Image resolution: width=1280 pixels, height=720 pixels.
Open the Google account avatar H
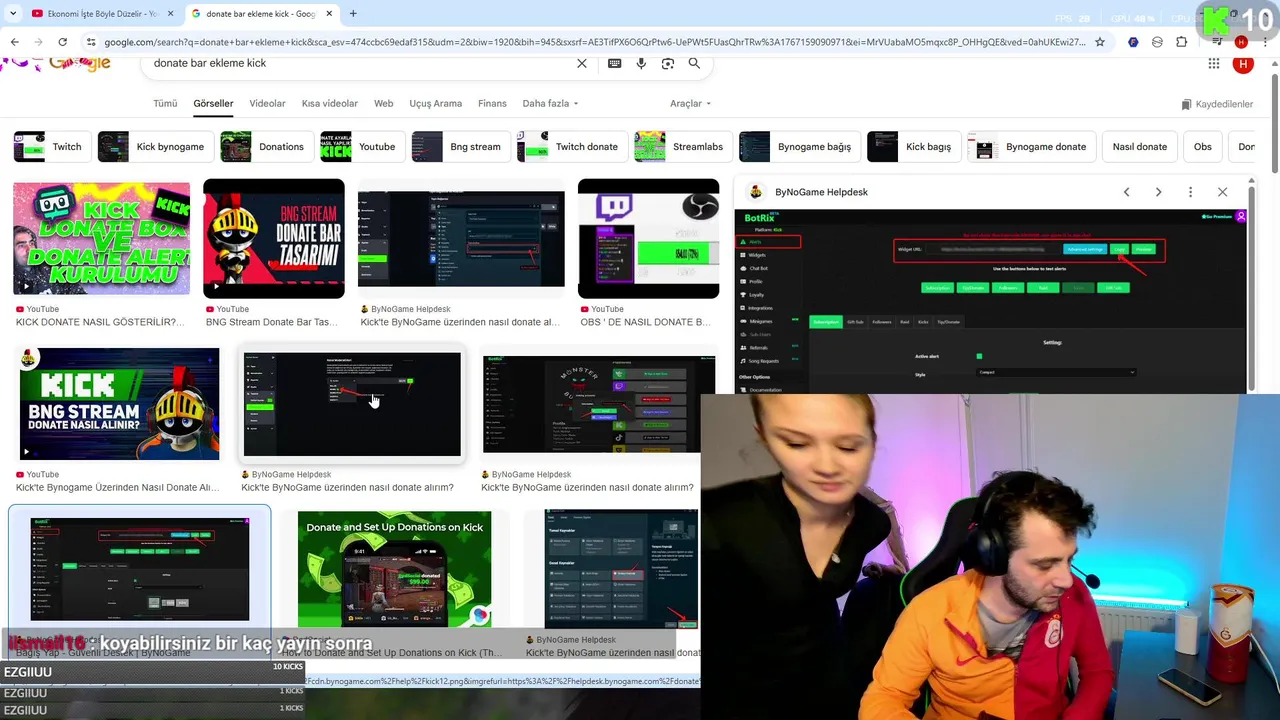[x=1243, y=64]
